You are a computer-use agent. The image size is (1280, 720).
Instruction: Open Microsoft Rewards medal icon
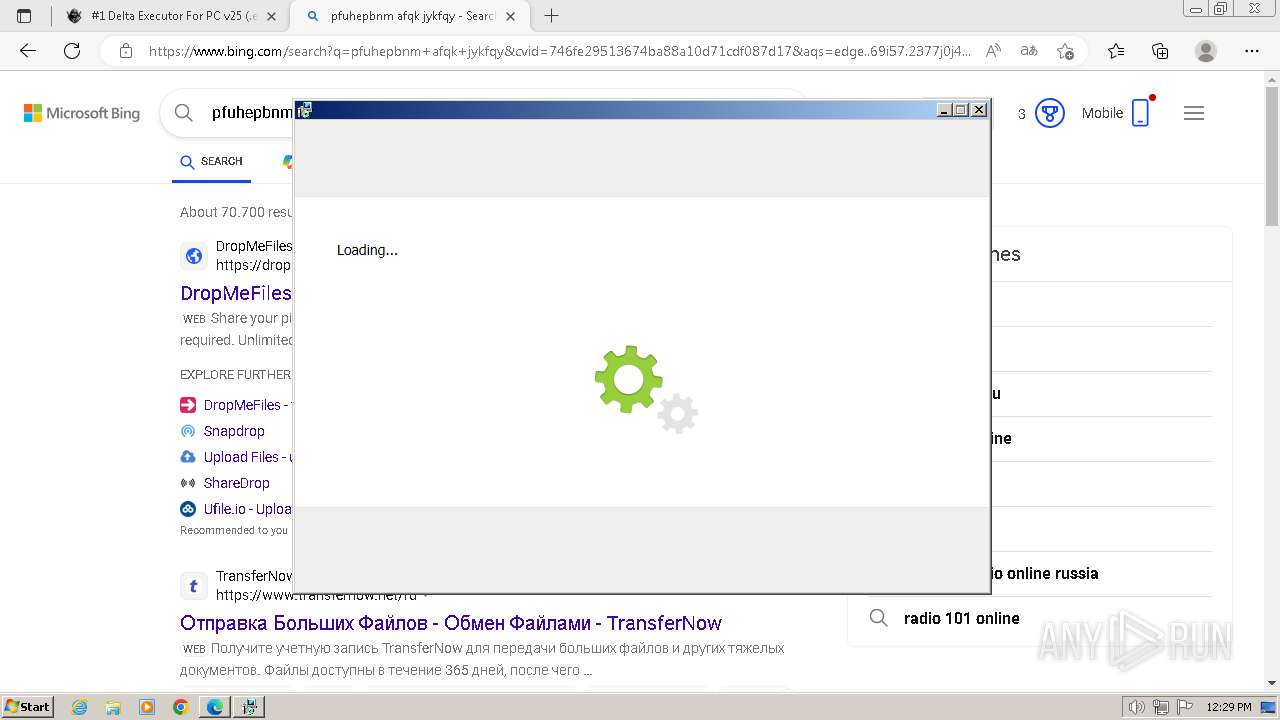1049,113
